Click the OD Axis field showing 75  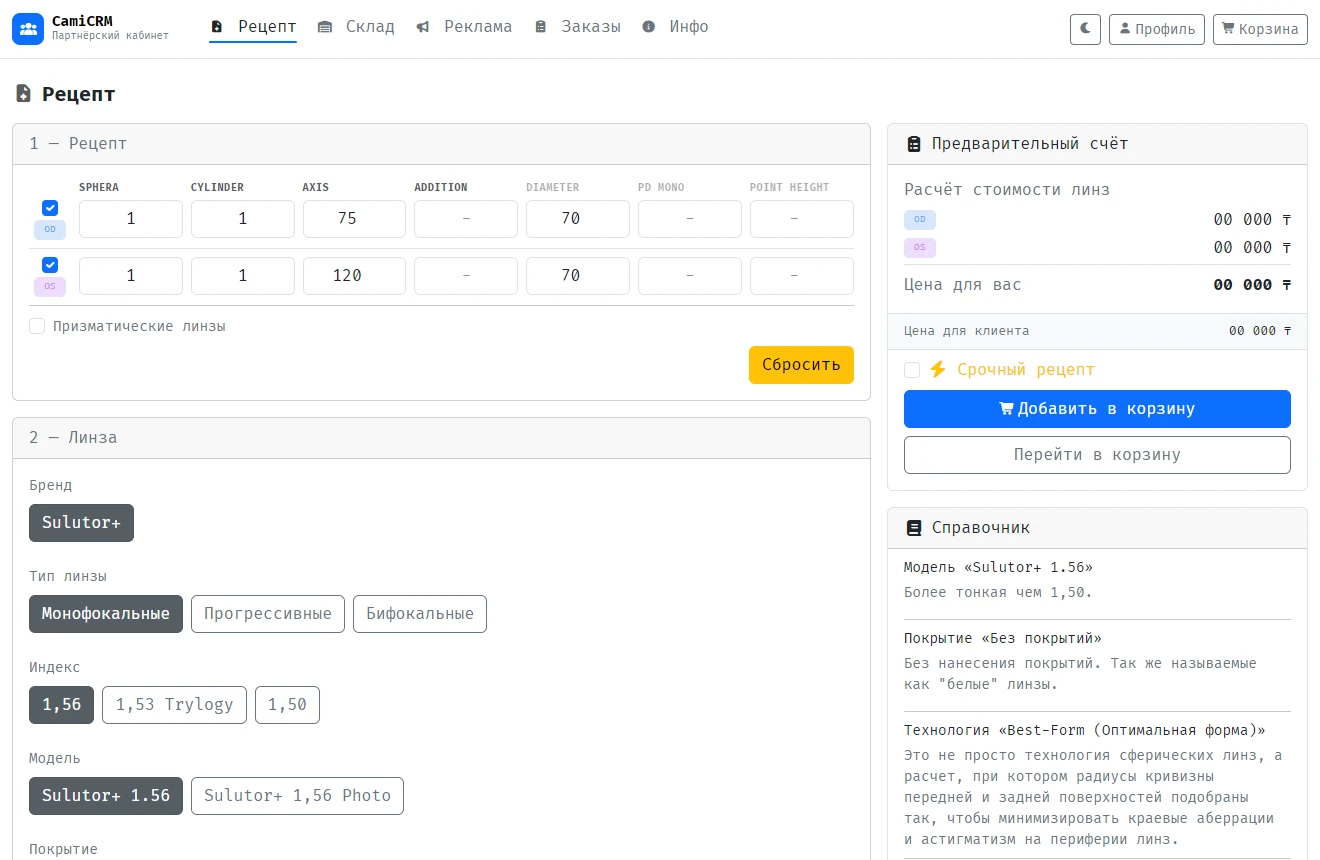[354, 219]
